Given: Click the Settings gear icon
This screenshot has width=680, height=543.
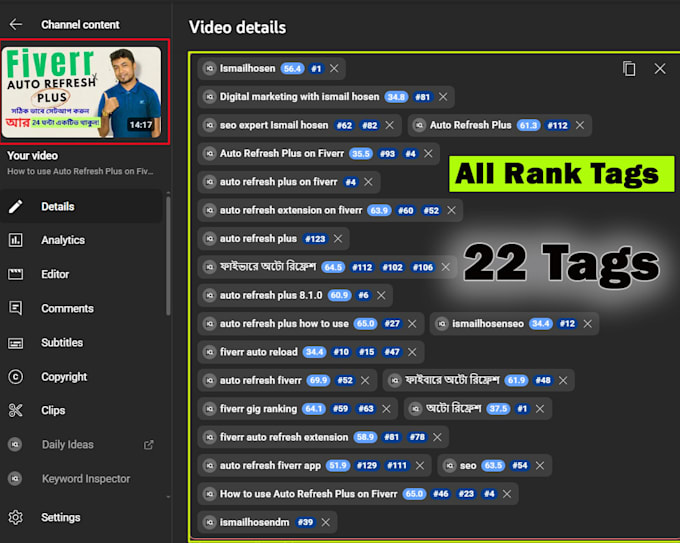Looking at the screenshot, I should tap(16, 517).
